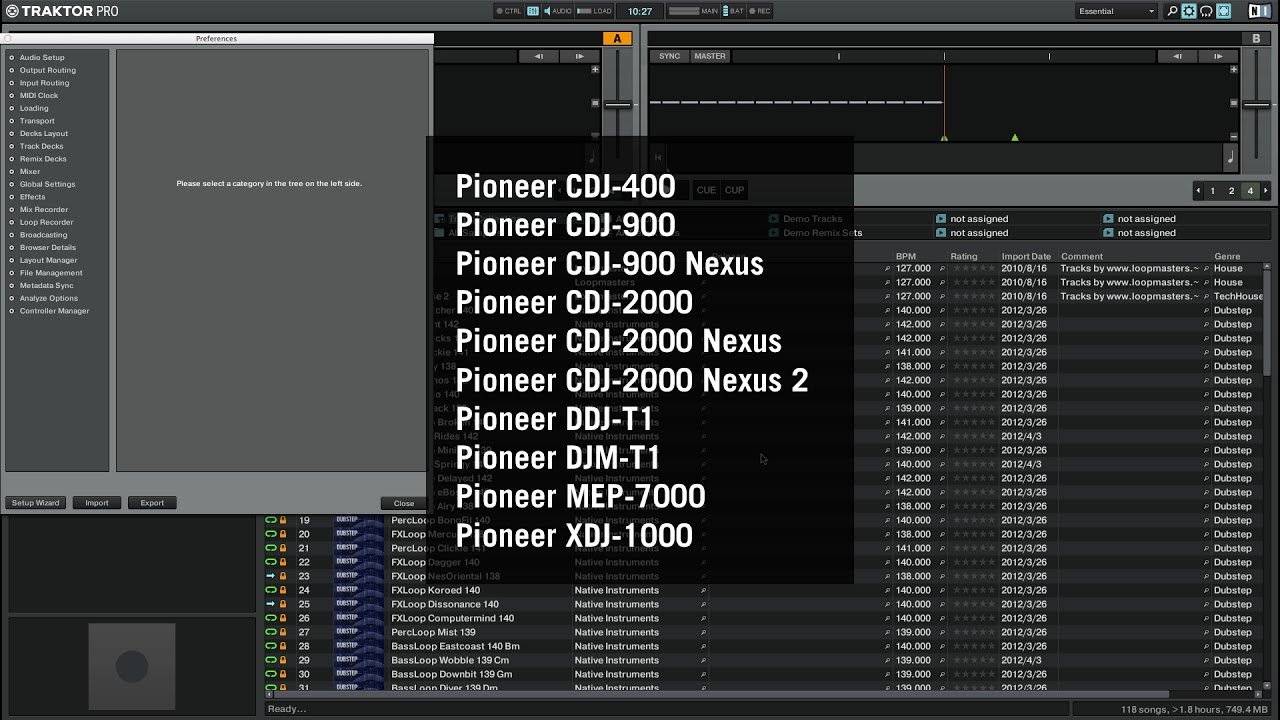
Task: Click Deck B tempo bend right arrow
Action: (1219, 56)
